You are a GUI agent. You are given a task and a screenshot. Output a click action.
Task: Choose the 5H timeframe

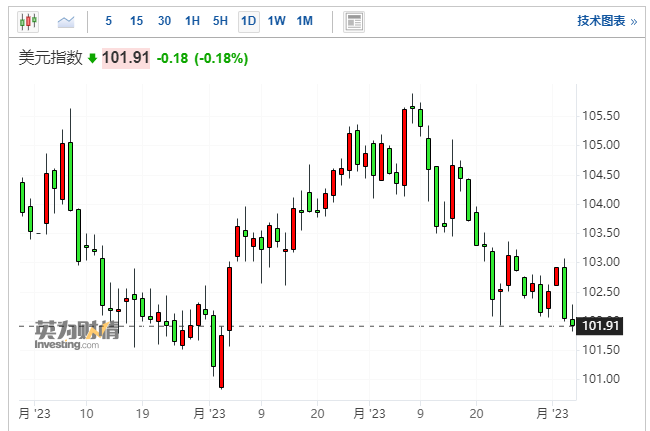(221, 21)
